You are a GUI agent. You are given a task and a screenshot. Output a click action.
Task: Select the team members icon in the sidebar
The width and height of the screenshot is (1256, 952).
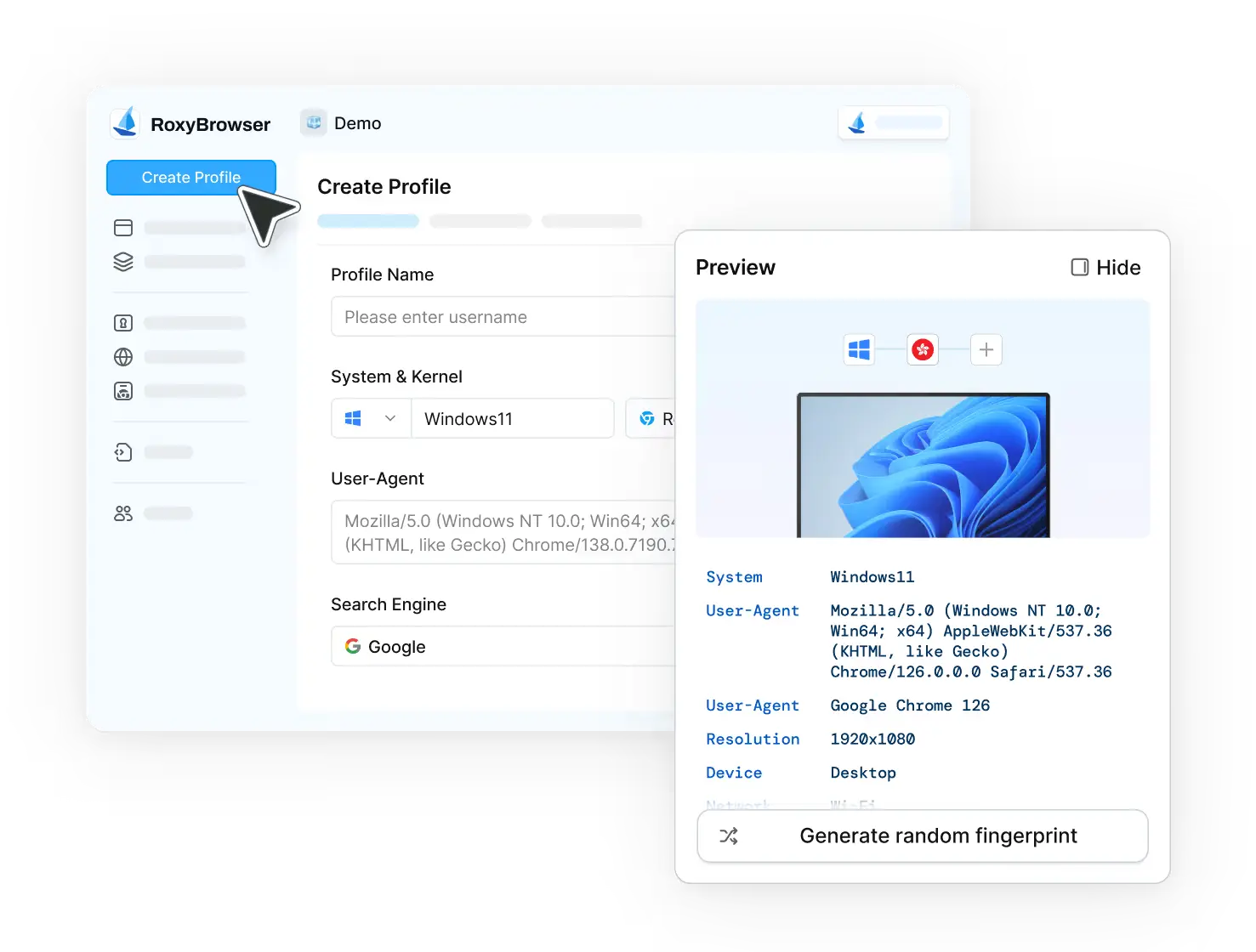tap(123, 513)
